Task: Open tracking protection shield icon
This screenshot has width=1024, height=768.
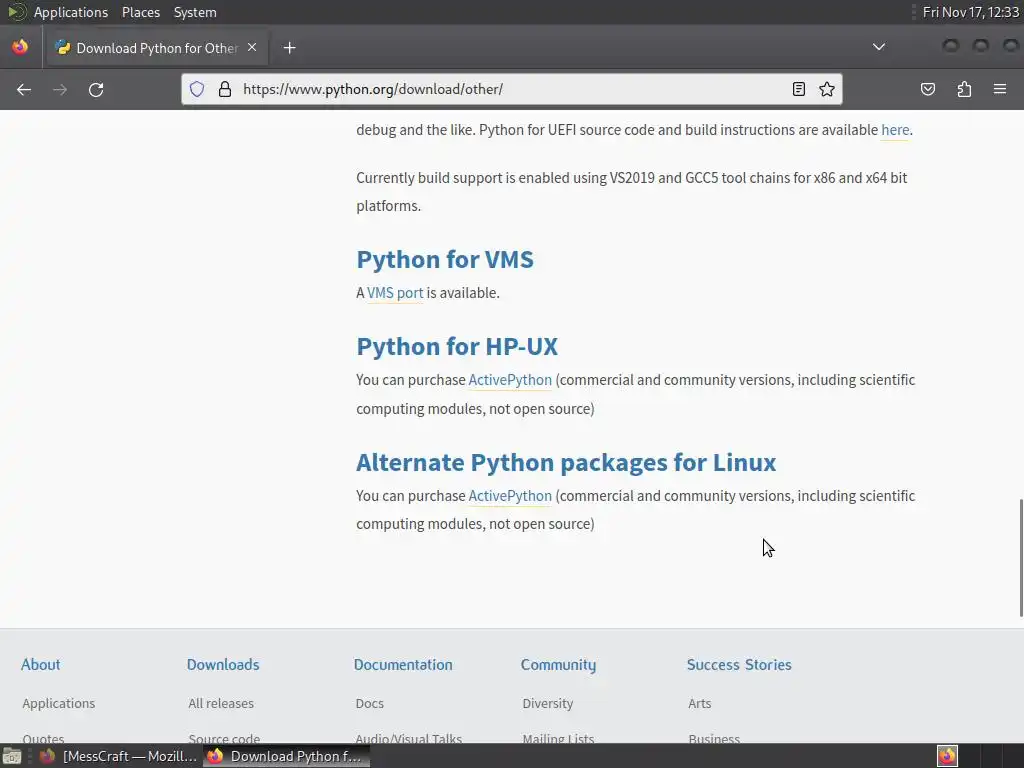Action: coord(197,89)
